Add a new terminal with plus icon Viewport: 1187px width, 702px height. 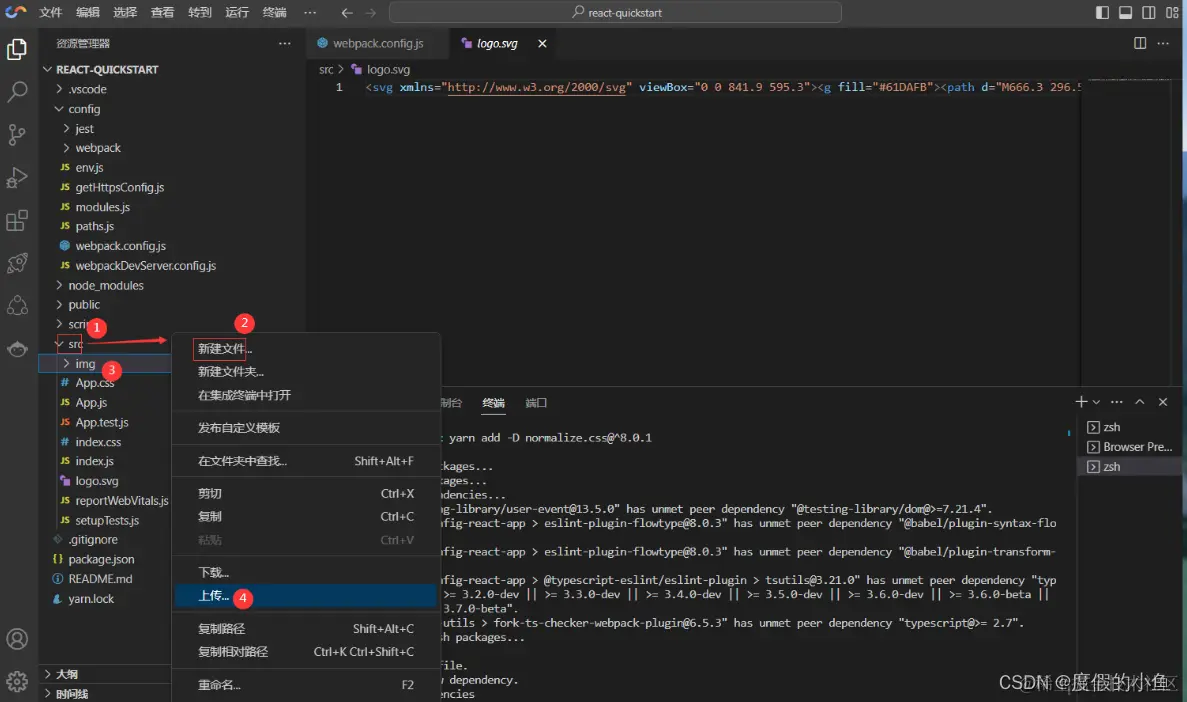click(x=1081, y=402)
